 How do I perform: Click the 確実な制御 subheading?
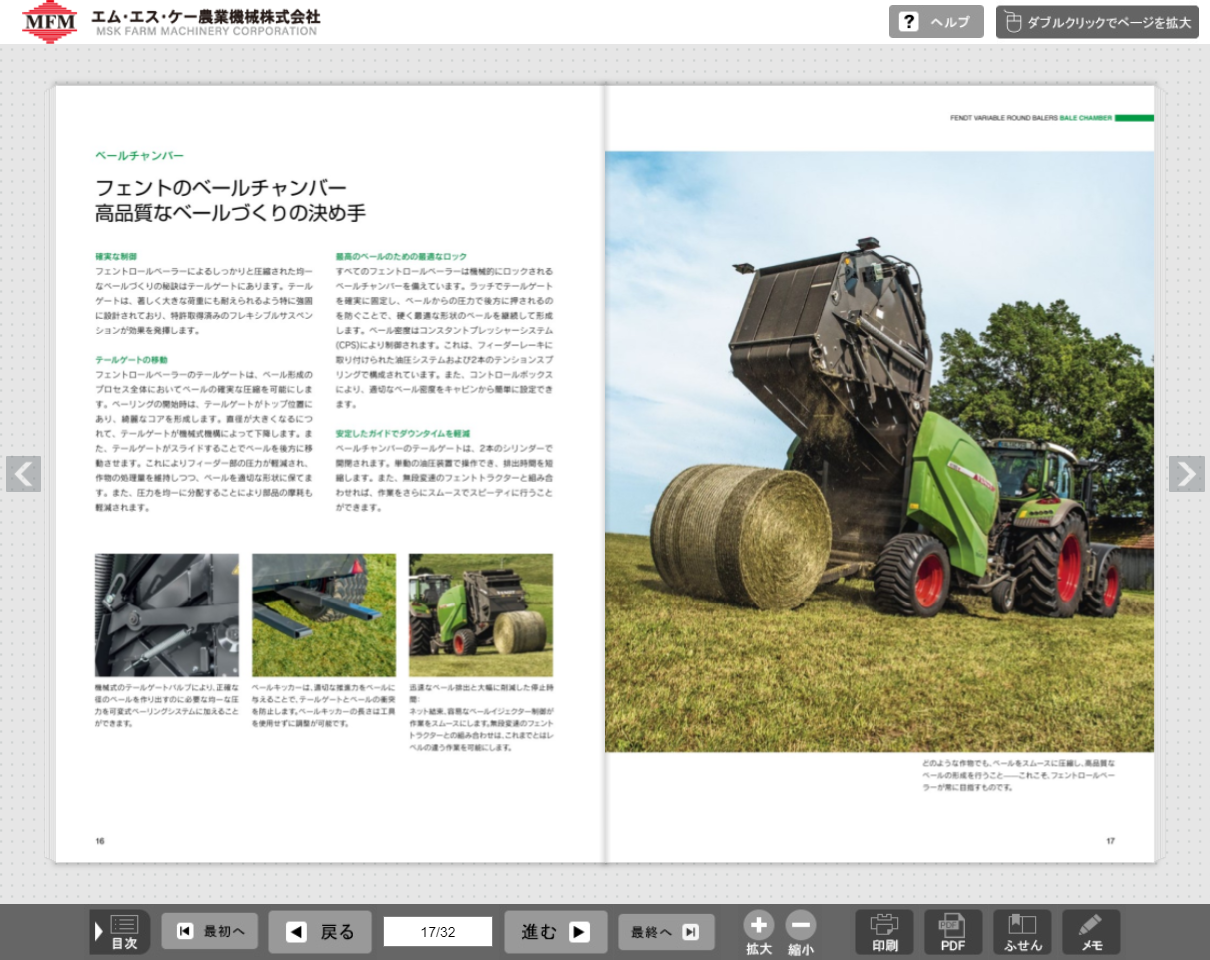click(x=116, y=257)
